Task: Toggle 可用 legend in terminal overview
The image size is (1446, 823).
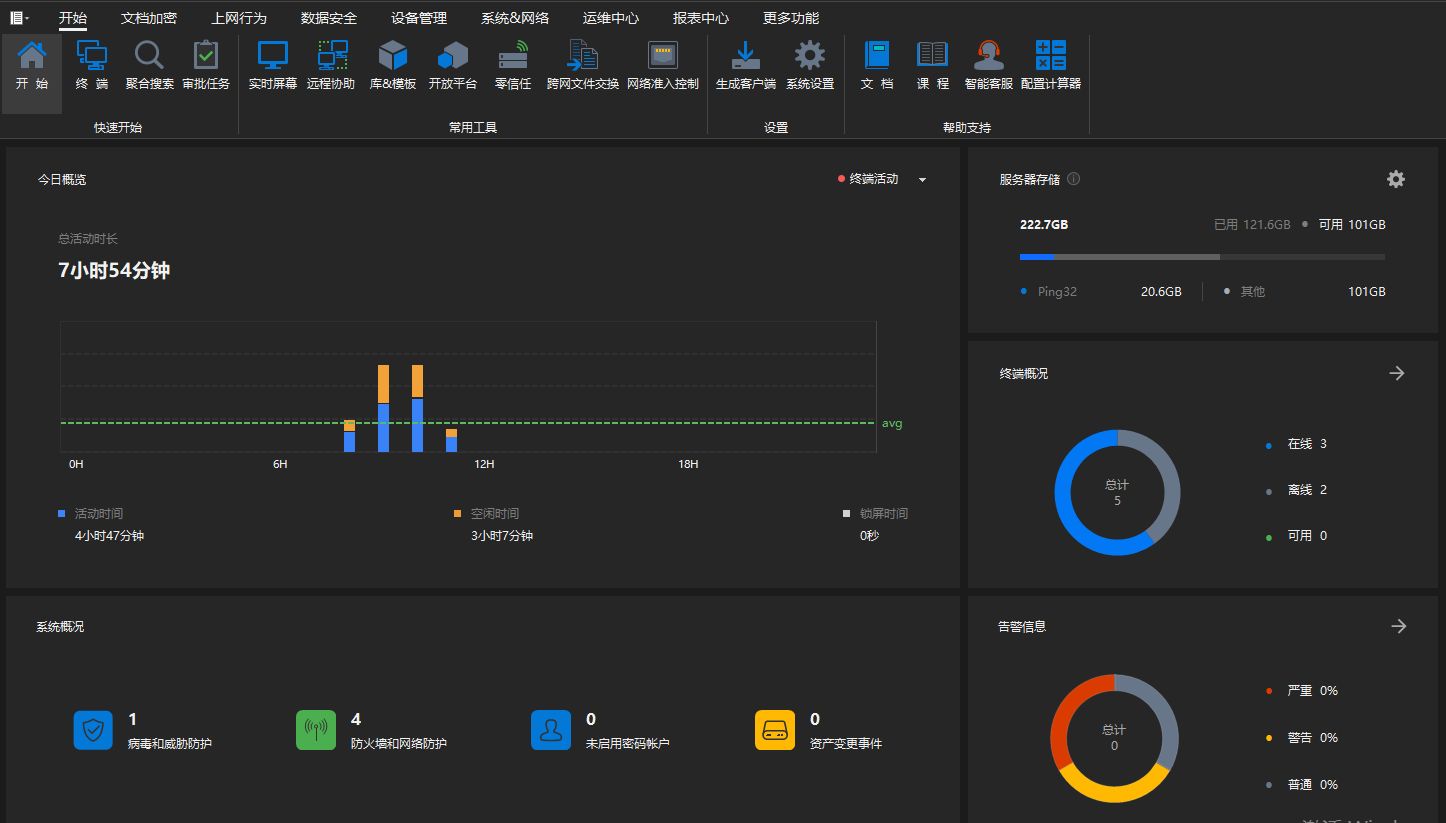Action: coord(1296,536)
